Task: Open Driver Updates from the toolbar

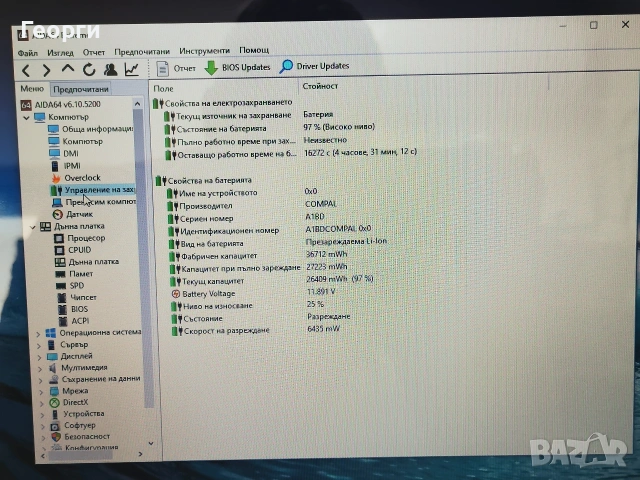Action: point(314,66)
